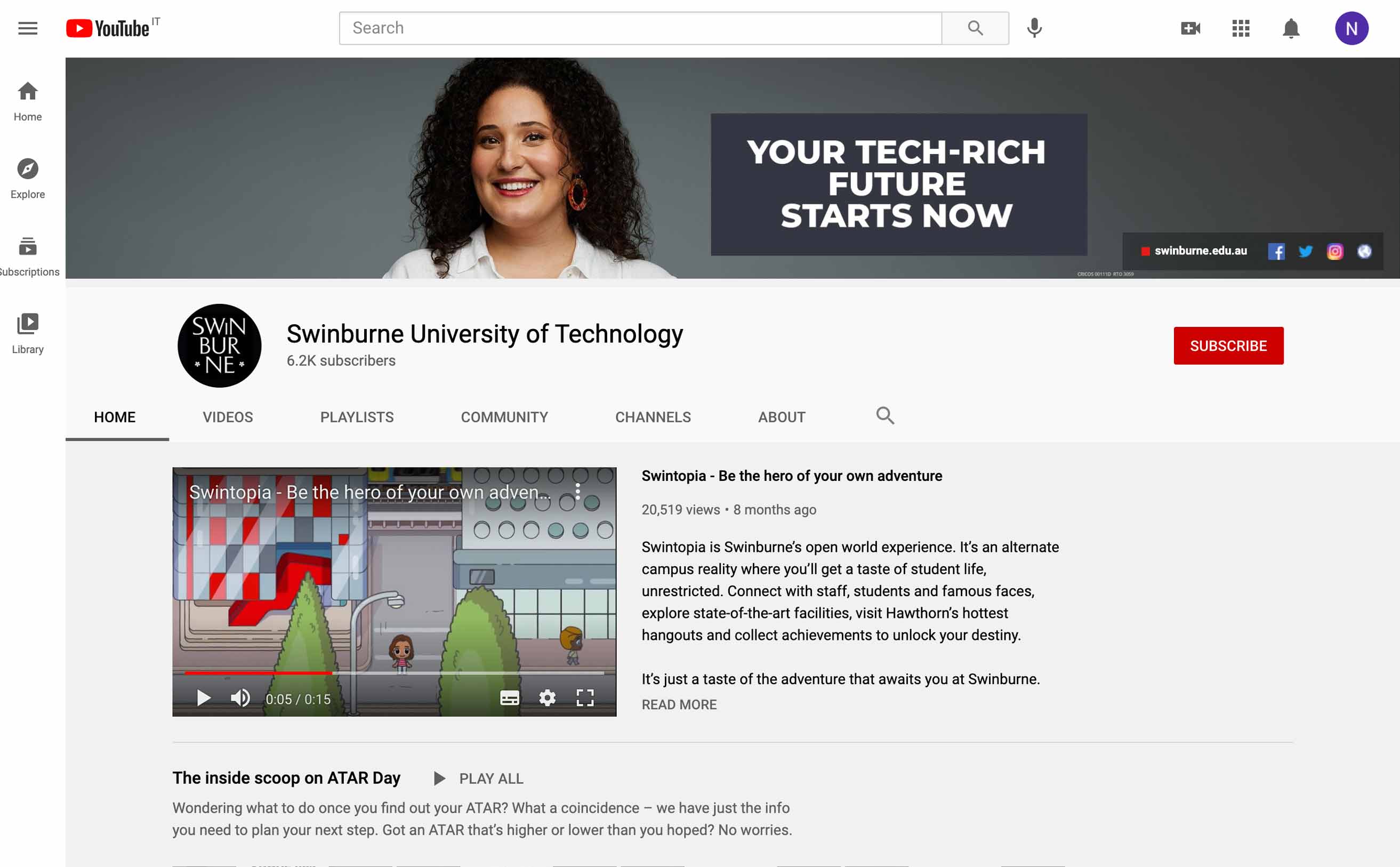Switch to the VIDEOS tab
The image size is (1400, 867).
(228, 417)
